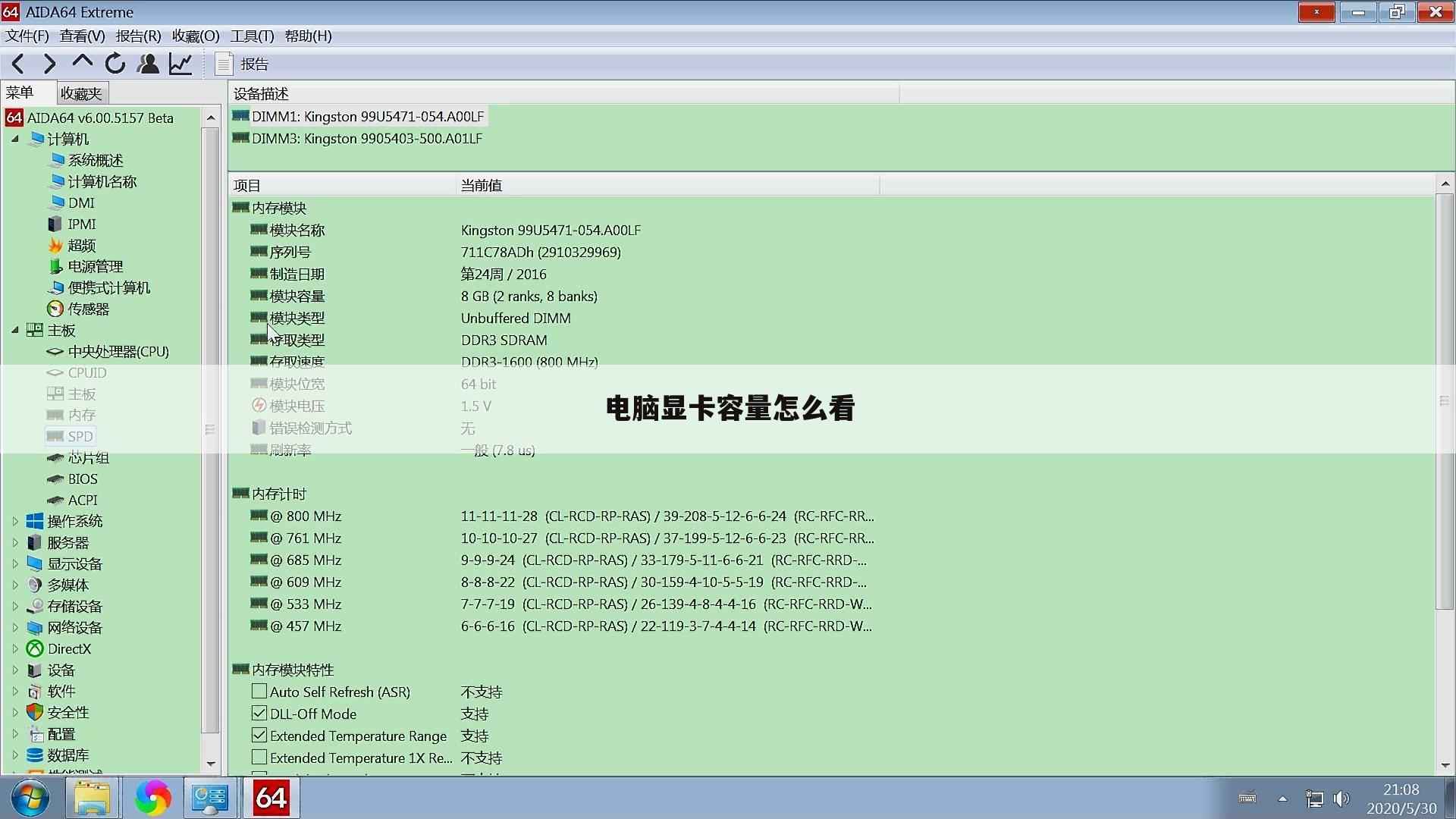Click network tray icon
This screenshot has width=1456, height=819.
1314,799
